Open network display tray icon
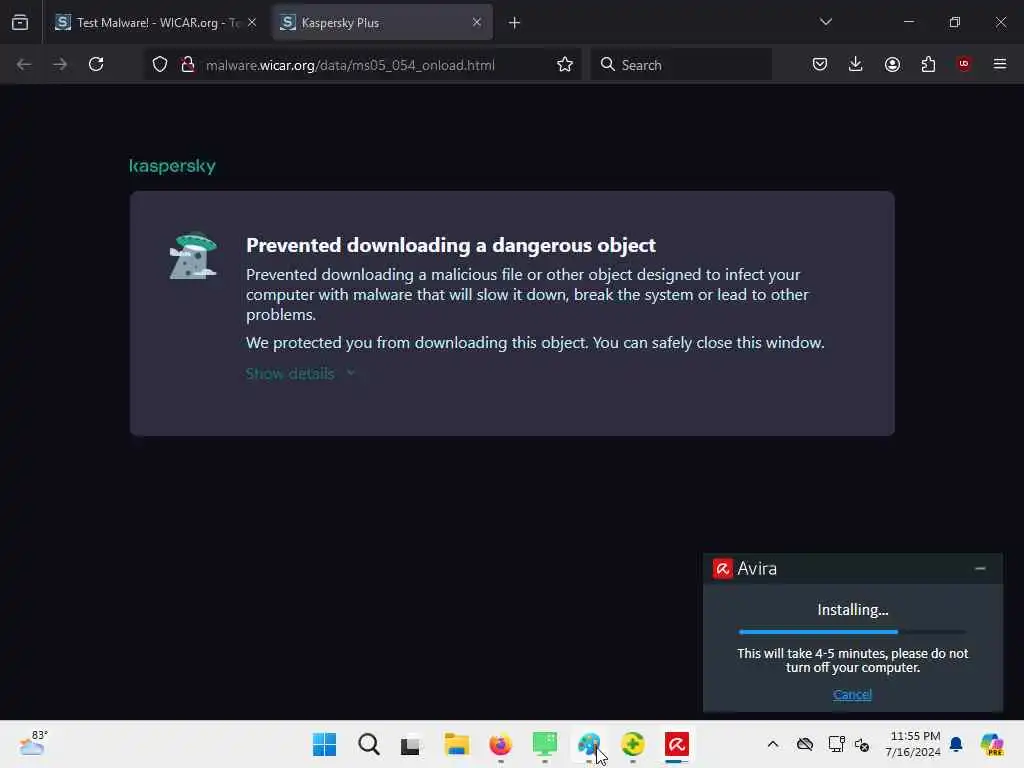This screenshot has height=768, width=1024. [x=836, y=744]
